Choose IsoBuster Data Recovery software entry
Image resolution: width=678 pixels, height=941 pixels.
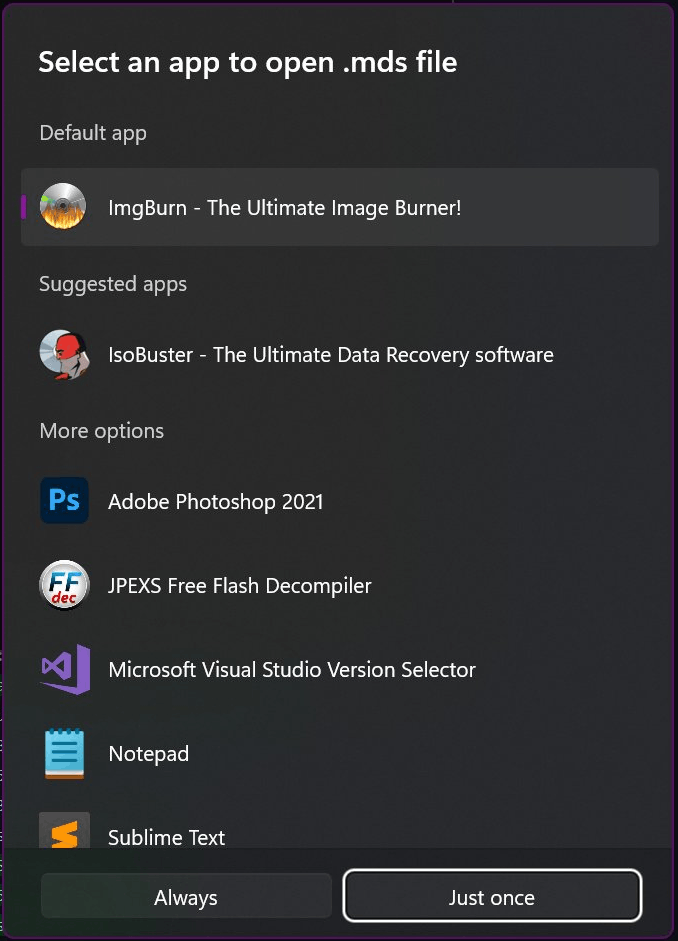(340, 355)
